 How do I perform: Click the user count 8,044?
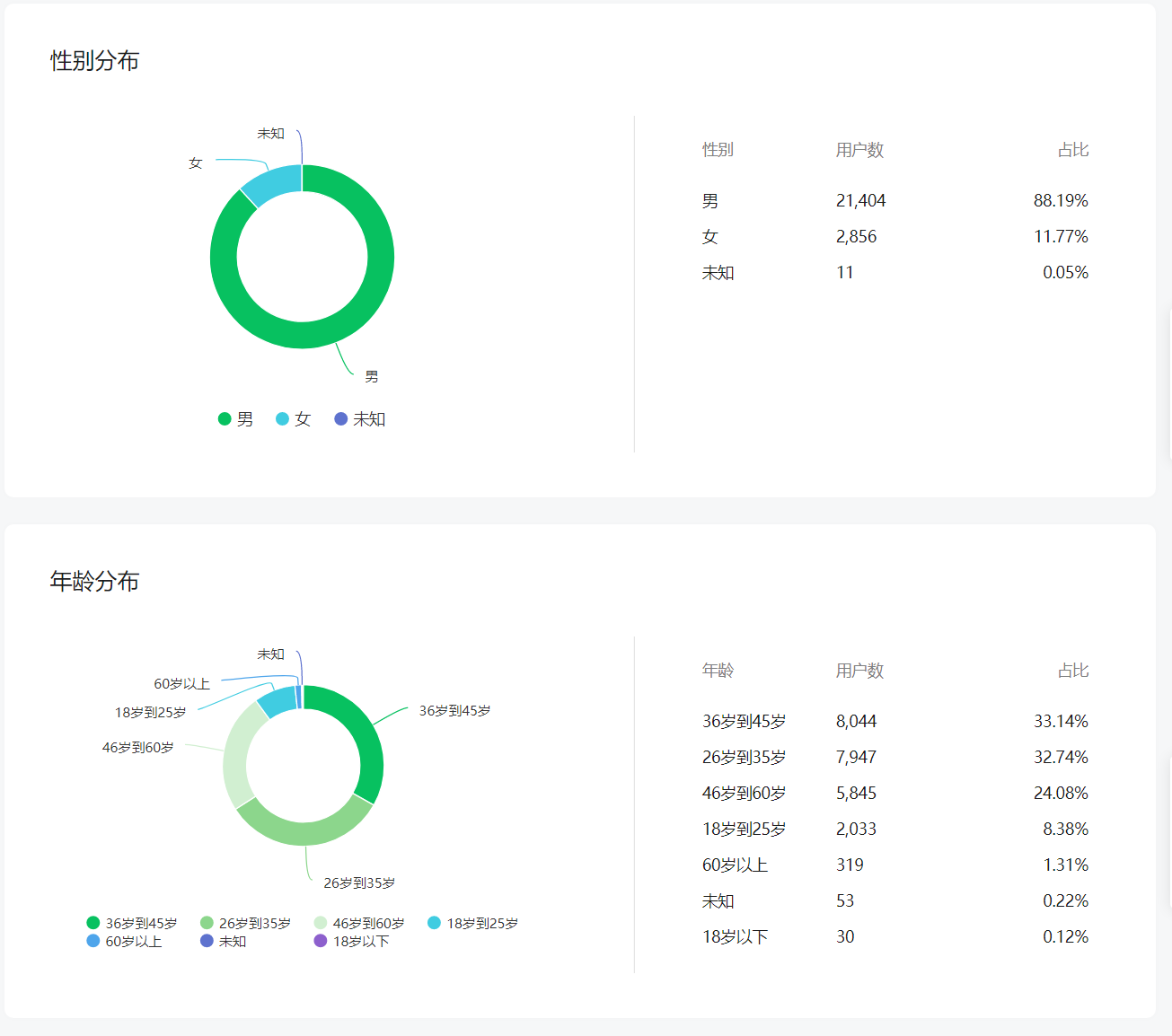point(857,722)
